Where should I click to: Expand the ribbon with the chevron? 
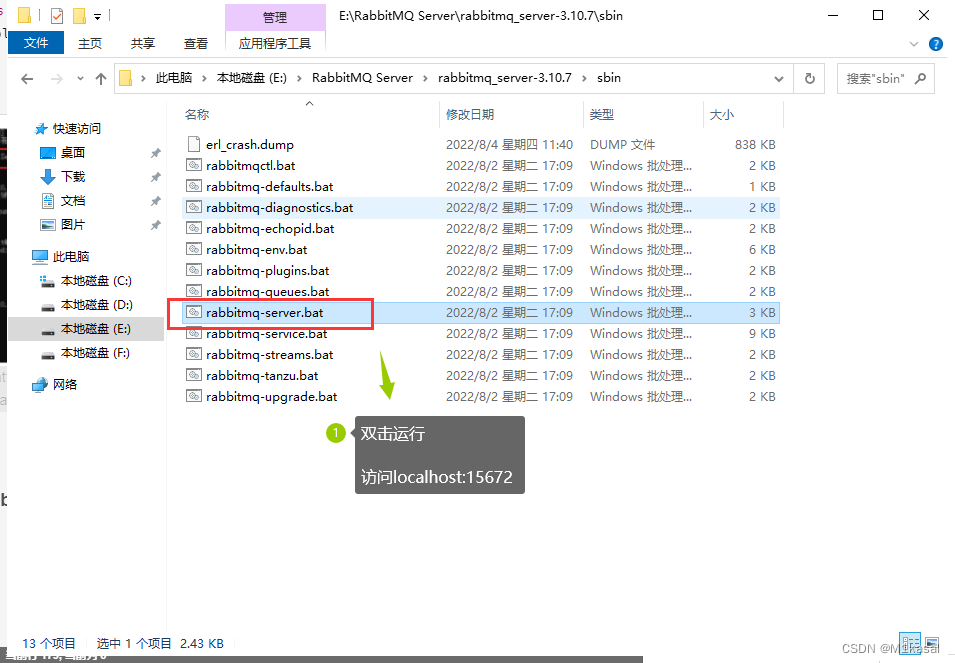point(914,44)
